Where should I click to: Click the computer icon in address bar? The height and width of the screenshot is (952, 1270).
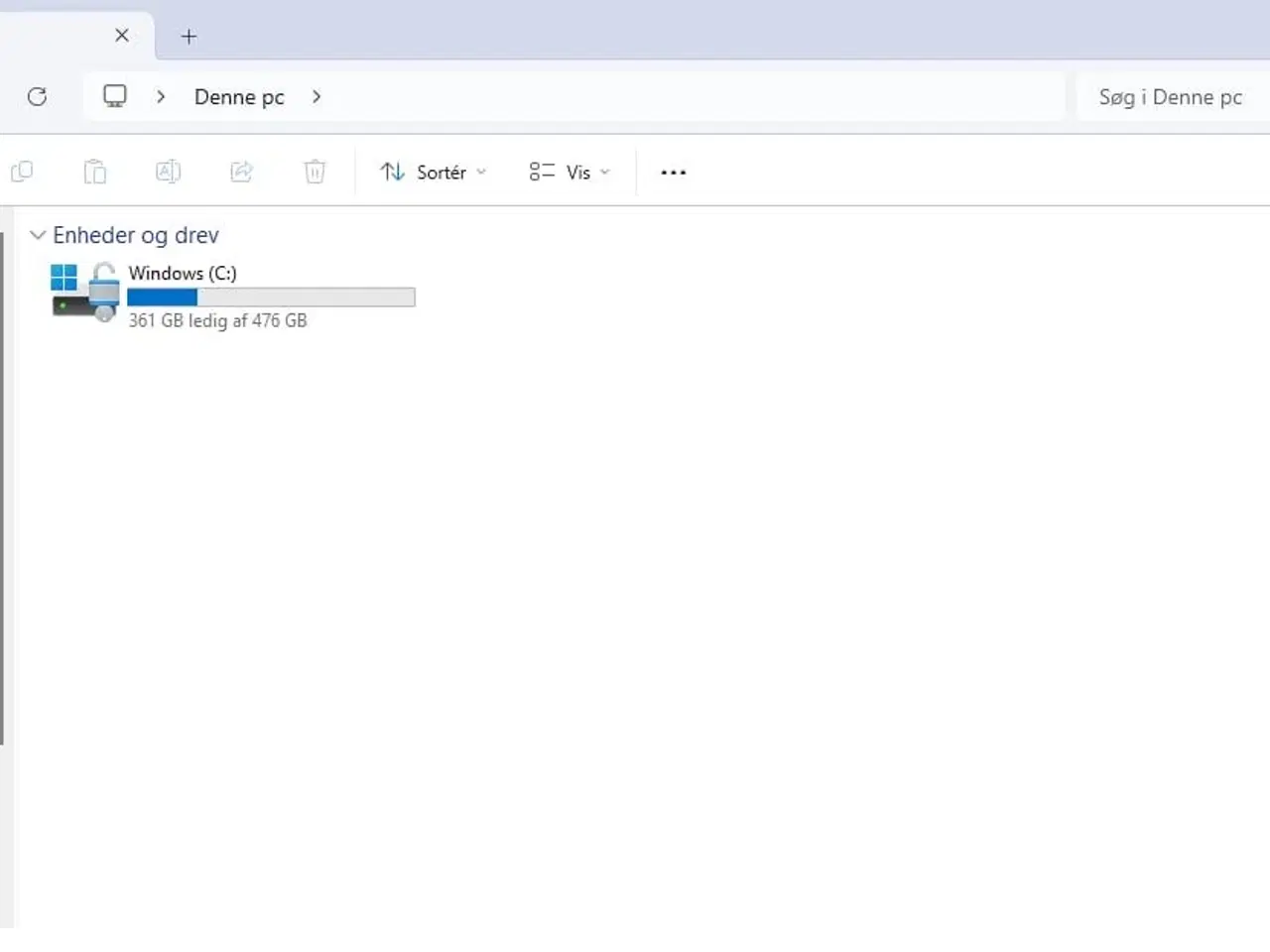(115, 96)
